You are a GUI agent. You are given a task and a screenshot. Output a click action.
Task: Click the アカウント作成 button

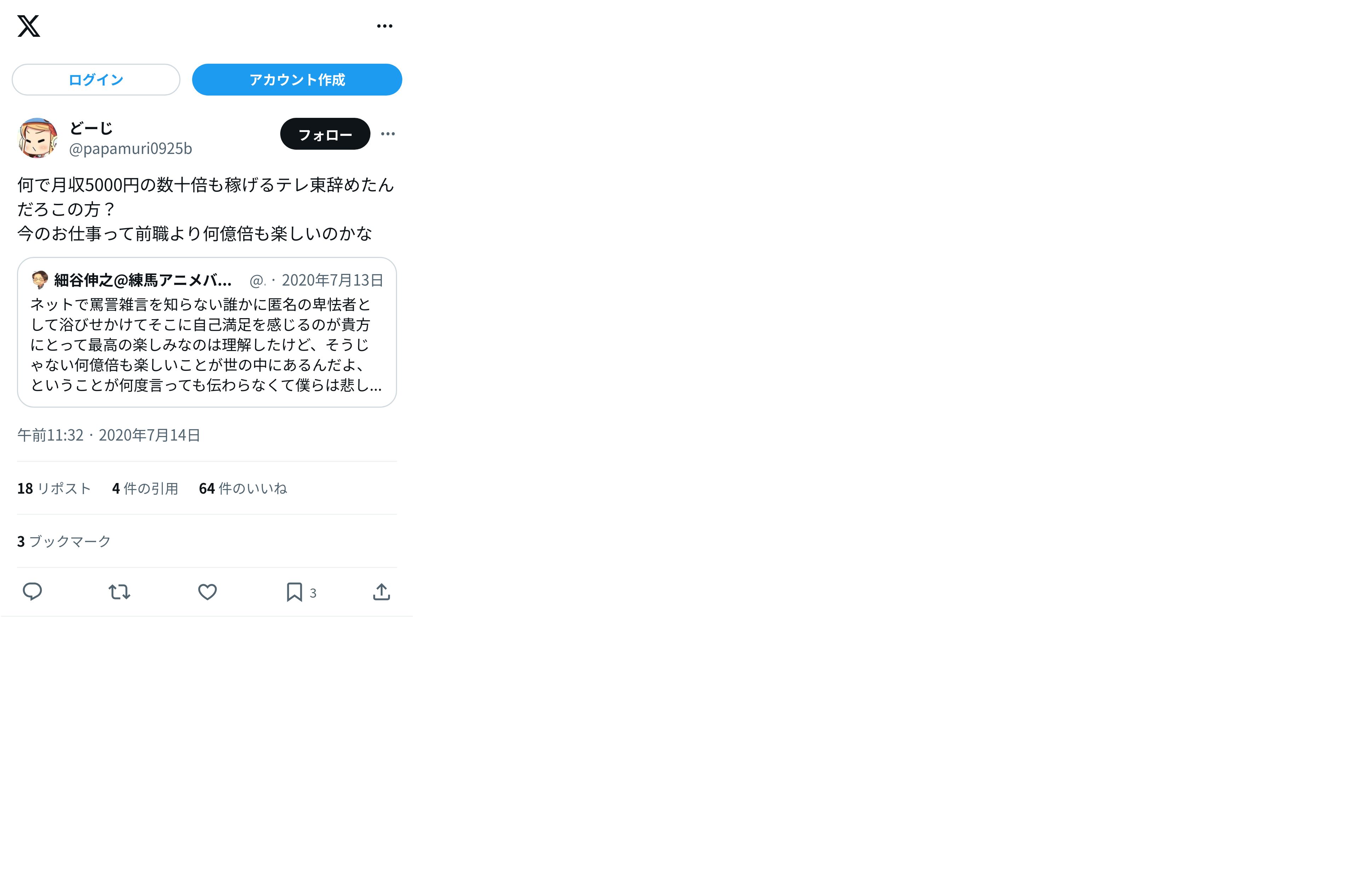click(x=297, y=80)
